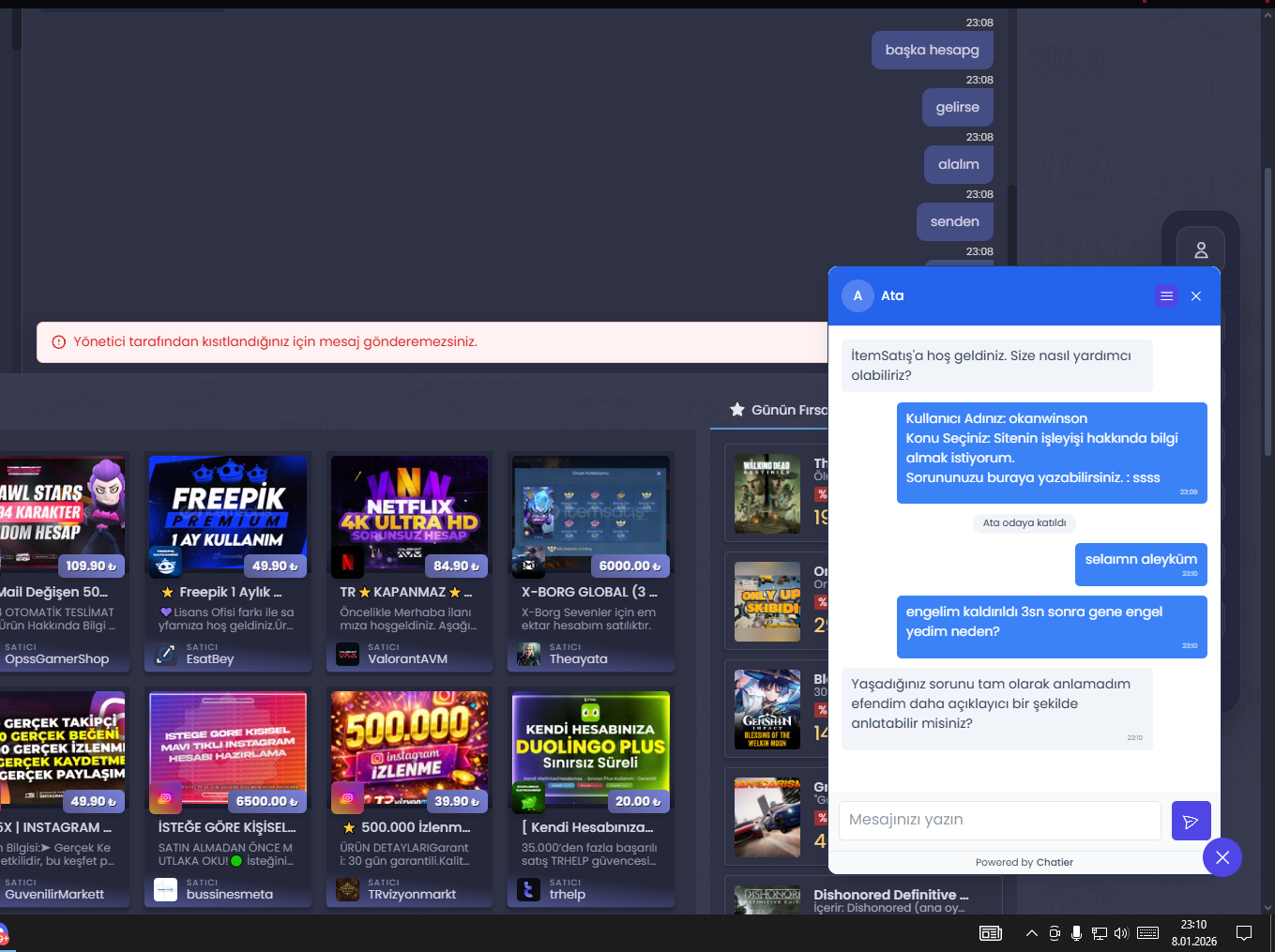Visit seller trhelp's profile
Screen dimensions: 1275x952
(x=568, y=895)
